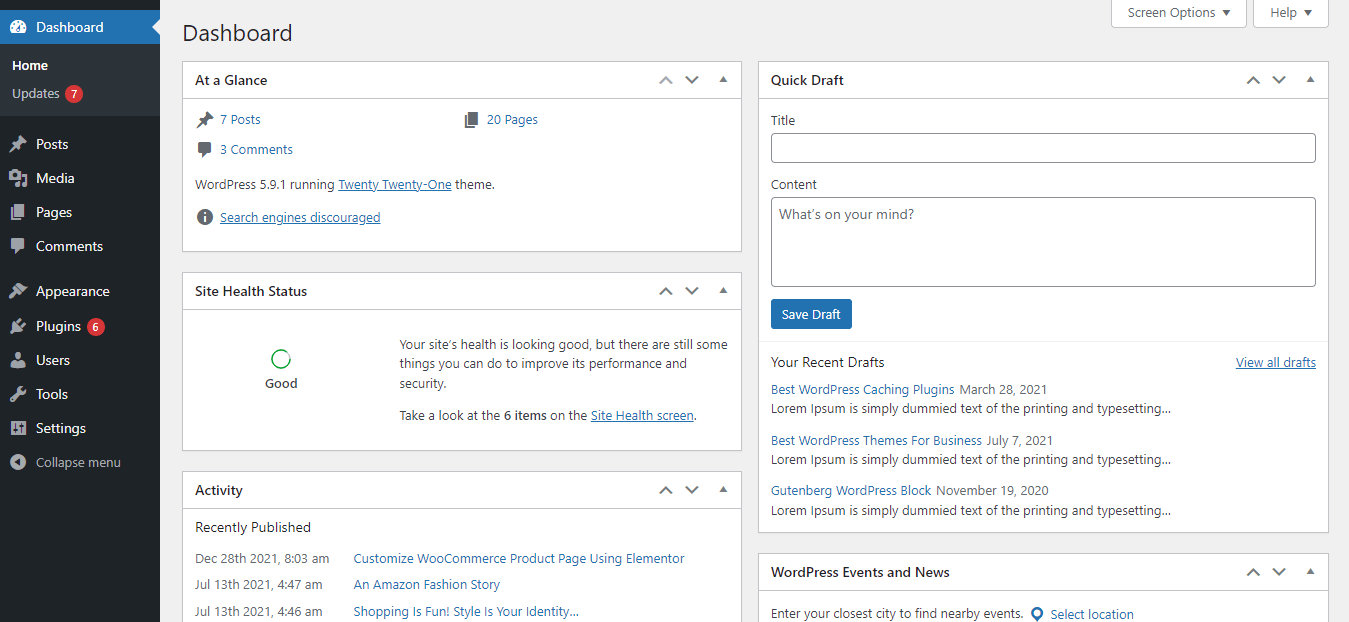Open the Settings menu

pyautogui.click(x=80, y=428)
